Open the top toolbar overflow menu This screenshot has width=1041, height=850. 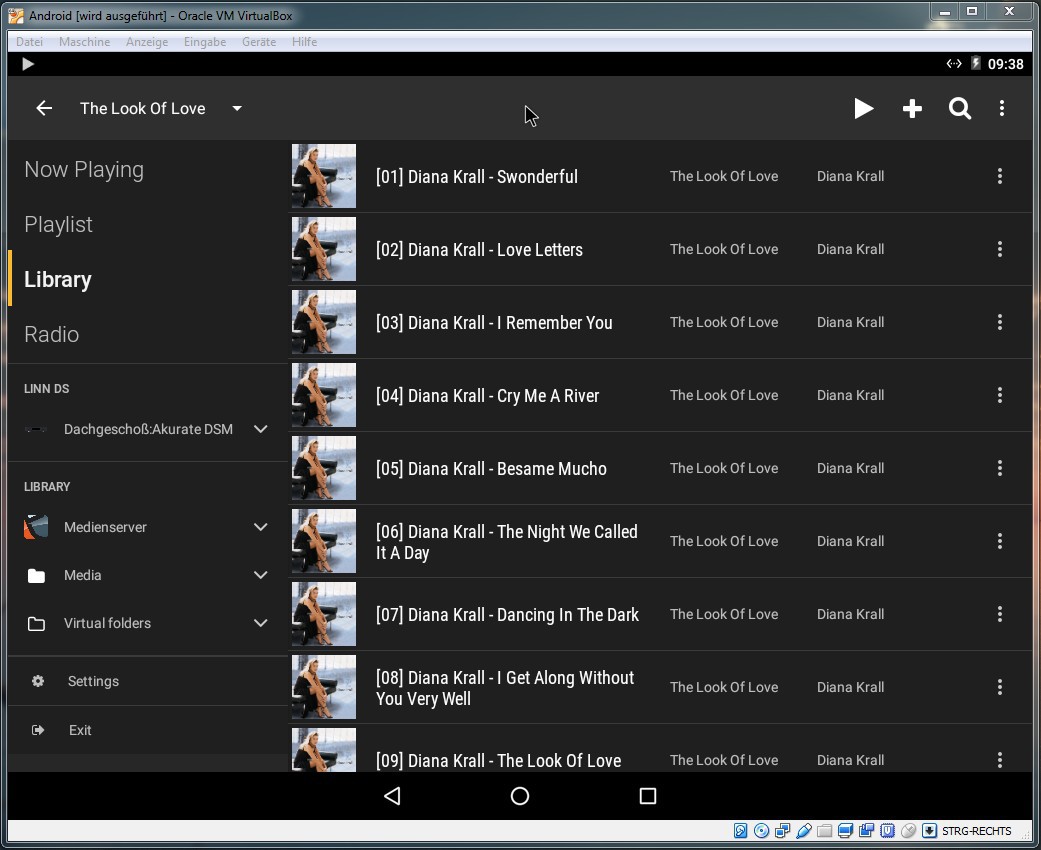click(x=1002, y=109)
